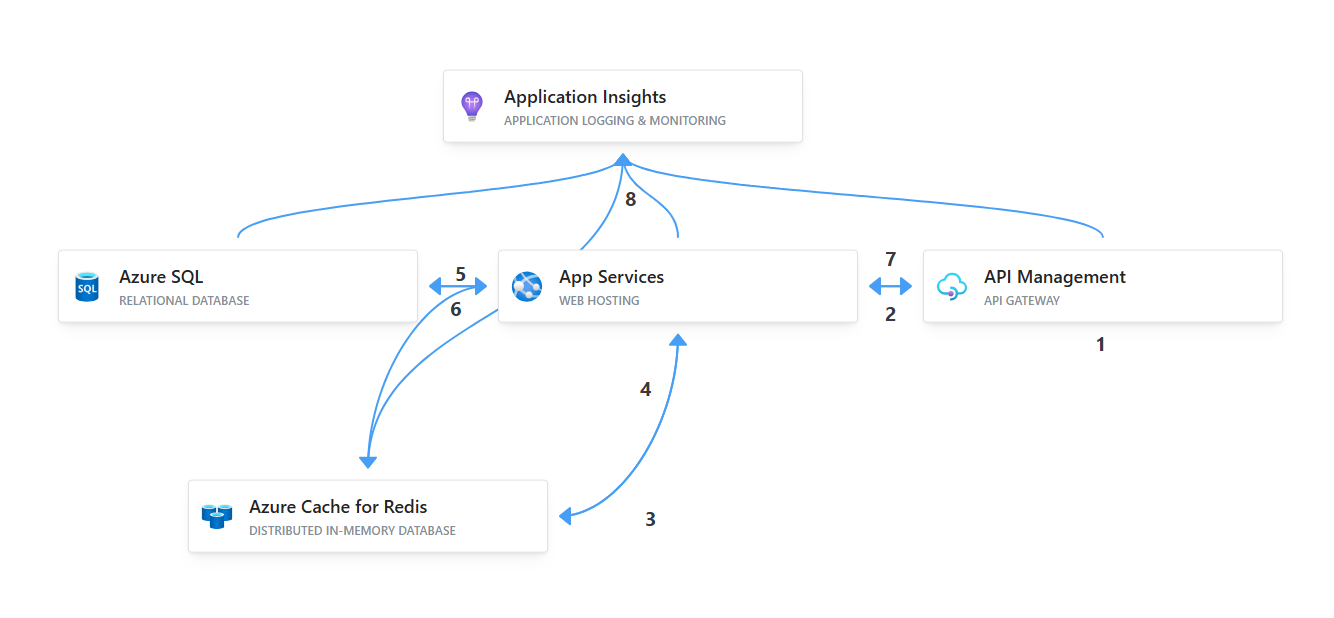Select the API Management title text
The height and width of the screenshot is (618, 1334).
pos(1055,277)
